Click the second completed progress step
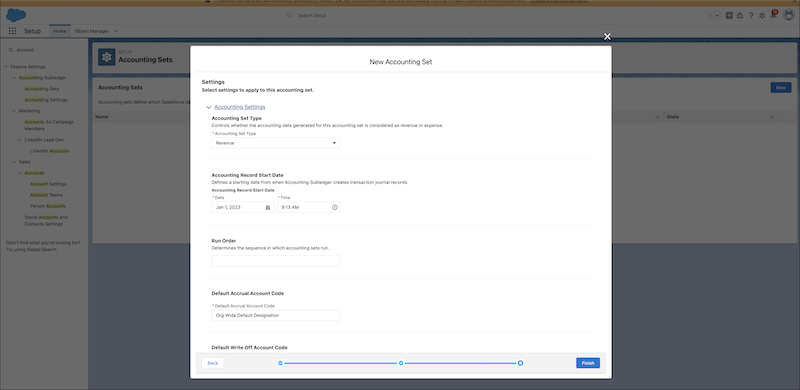Image resolution: width=800 pixels, height=390 pixels. 401,363
